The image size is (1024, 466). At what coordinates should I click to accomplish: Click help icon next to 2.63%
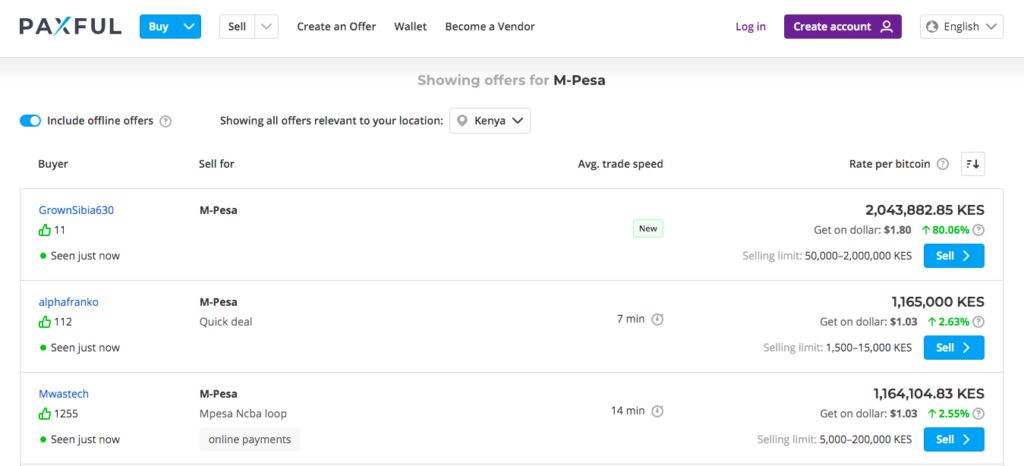pyautogui.click(x=978, y=322)
